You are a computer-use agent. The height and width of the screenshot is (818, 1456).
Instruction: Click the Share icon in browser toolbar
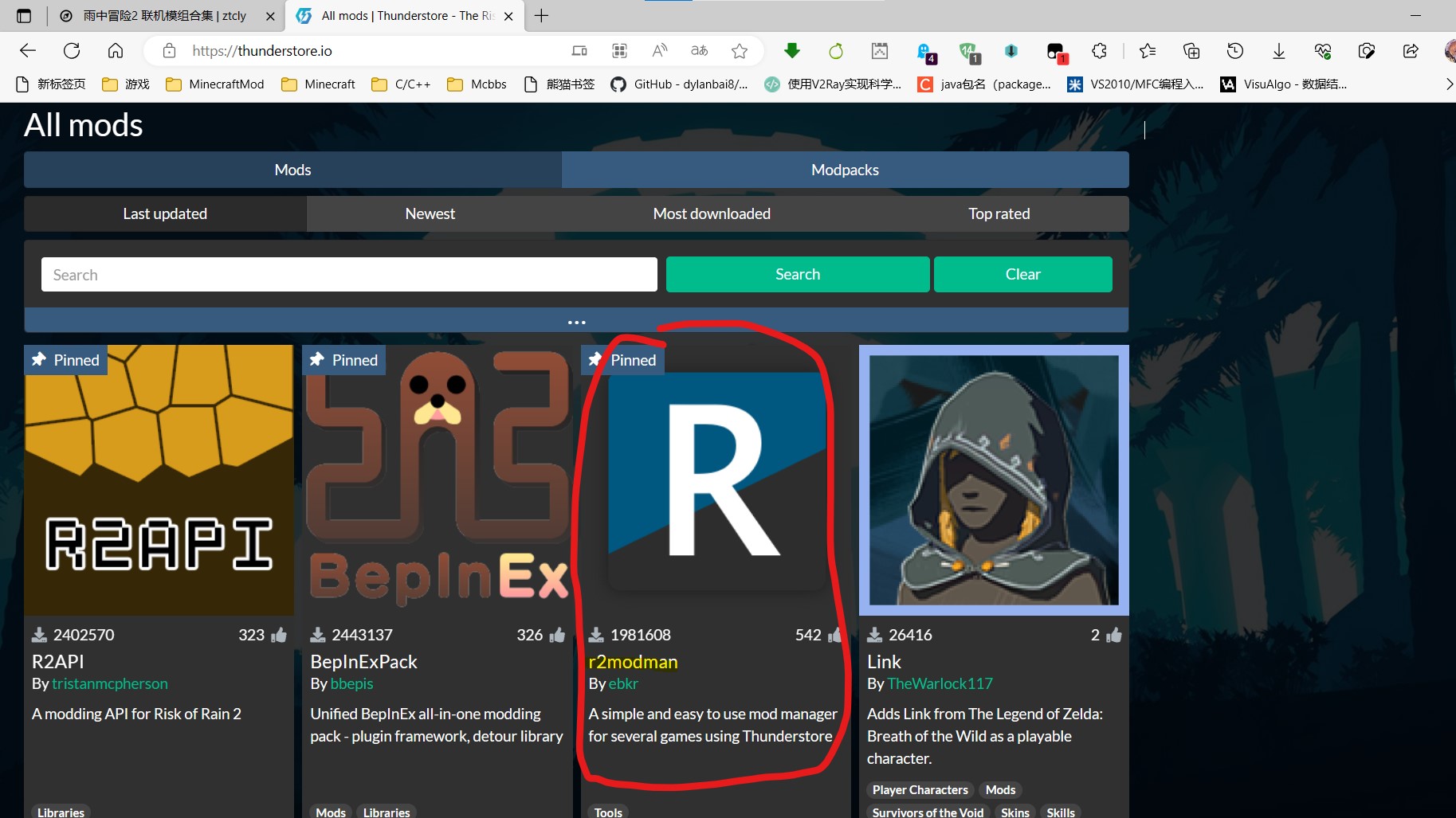pos(1411,51)
